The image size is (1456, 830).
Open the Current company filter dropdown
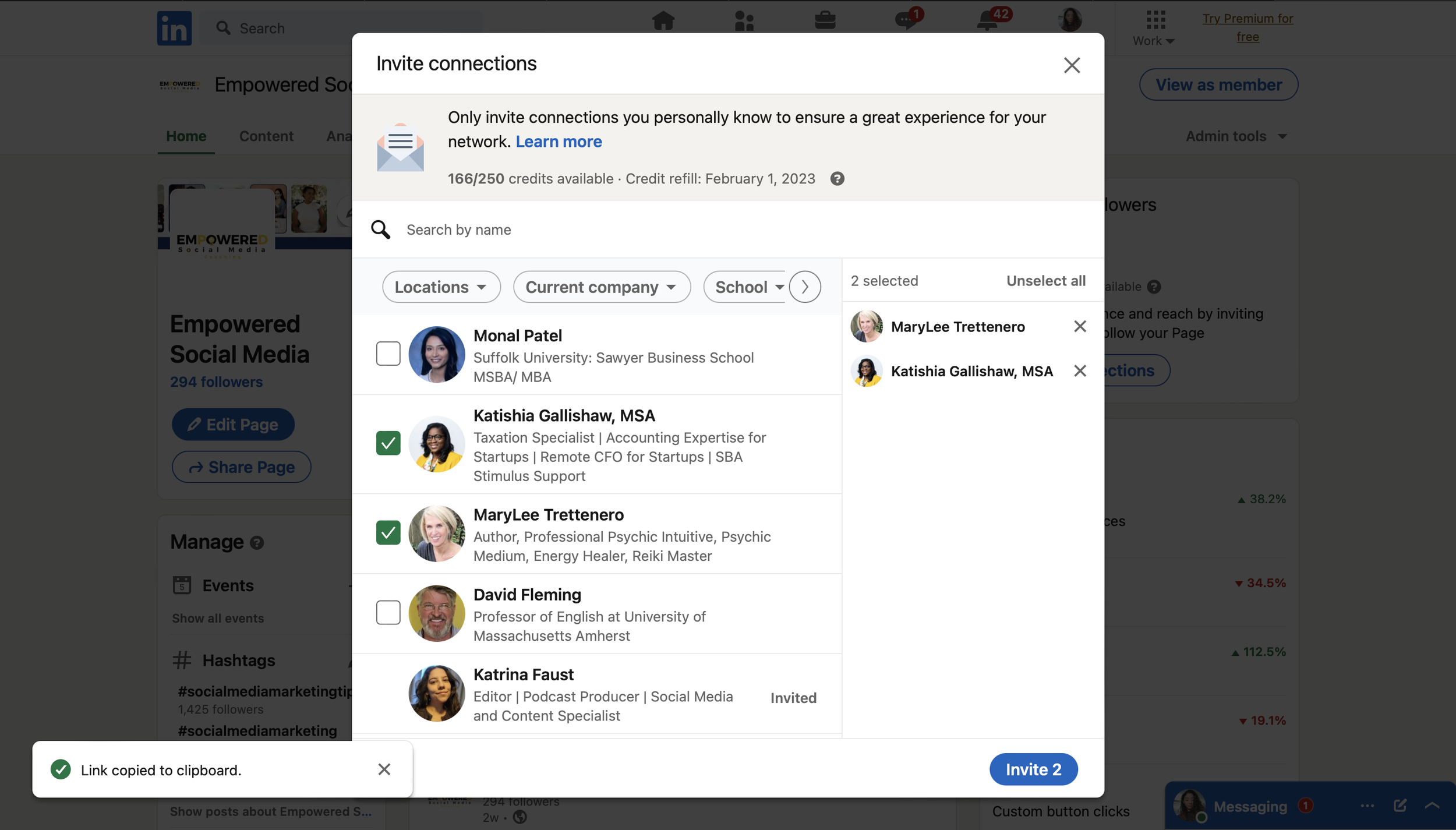[x=602, y=287]
